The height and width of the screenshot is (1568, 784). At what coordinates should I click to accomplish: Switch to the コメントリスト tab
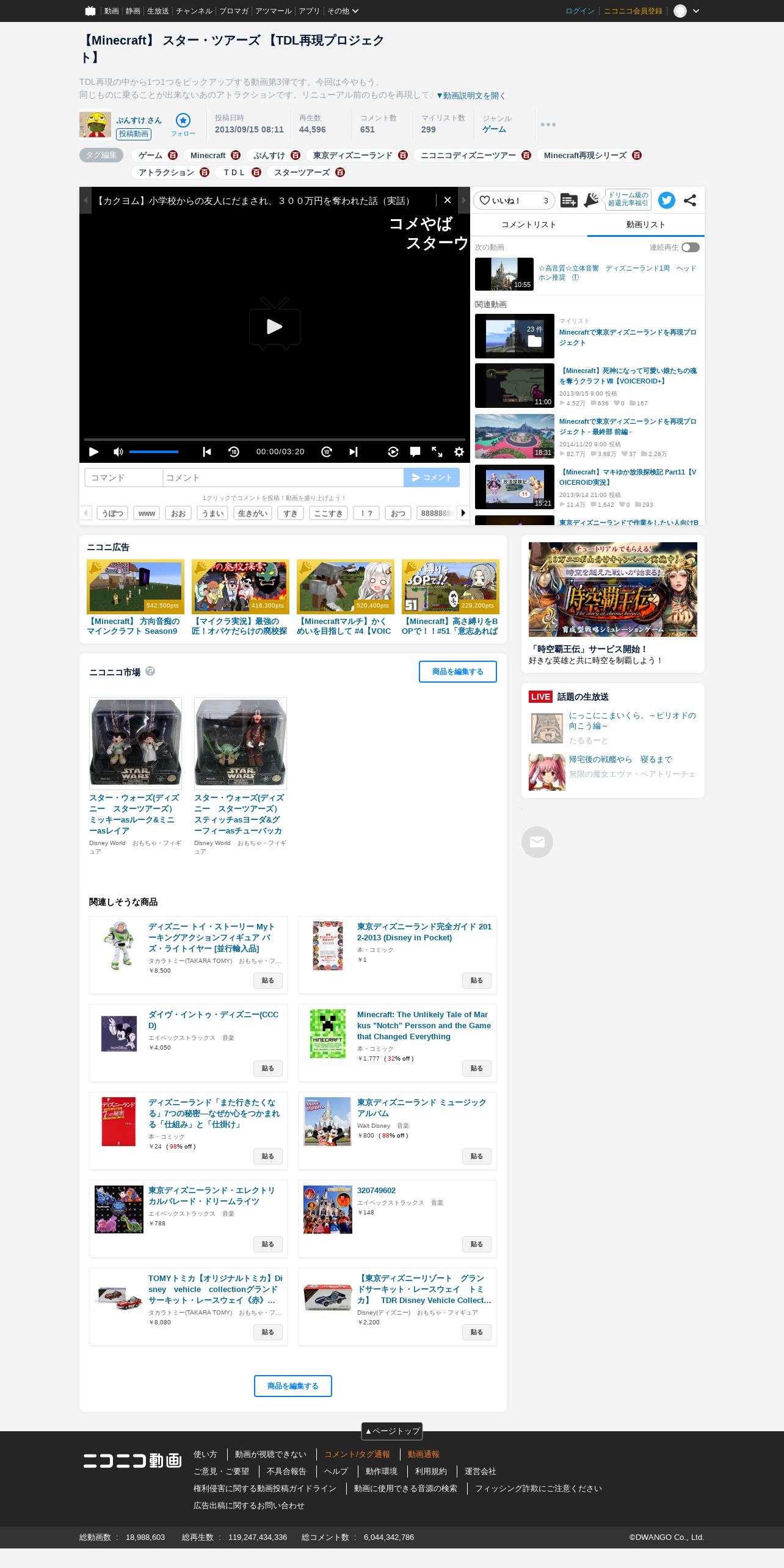tap(529, 225)
